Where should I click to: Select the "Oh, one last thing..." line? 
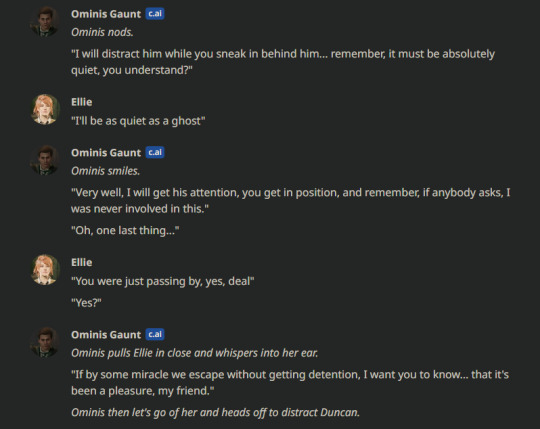tap(125, 230)
